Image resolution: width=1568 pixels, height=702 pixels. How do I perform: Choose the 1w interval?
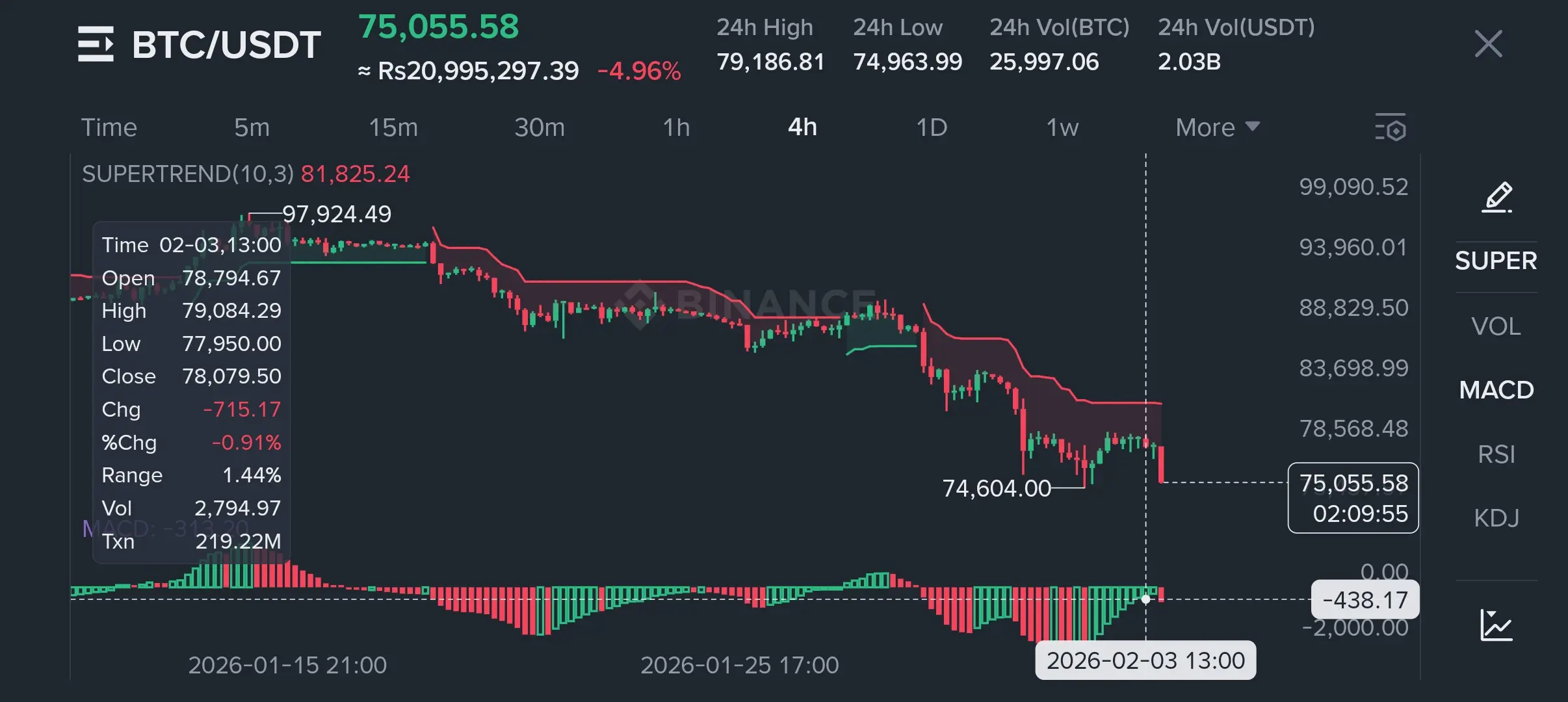point(1062,127)
